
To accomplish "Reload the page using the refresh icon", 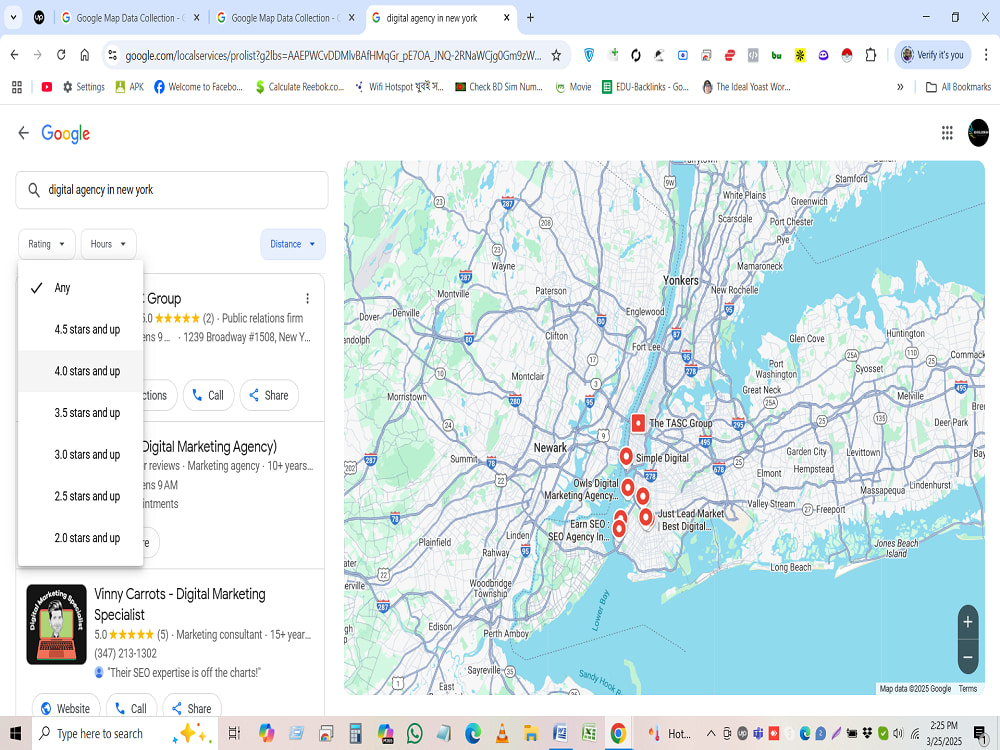I will pos(61,55).
